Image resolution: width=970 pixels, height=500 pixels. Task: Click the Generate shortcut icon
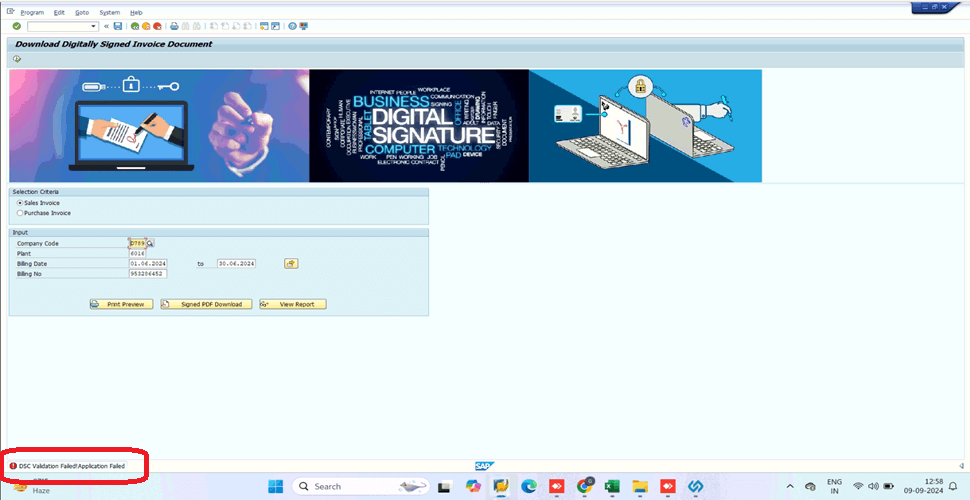tap(275, 26)
